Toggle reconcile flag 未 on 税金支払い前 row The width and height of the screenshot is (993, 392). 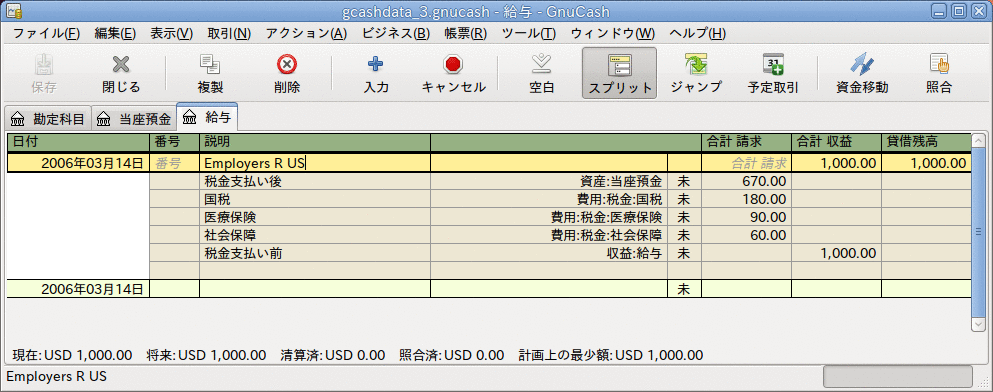pyautogui.click(x=684, y=253)
